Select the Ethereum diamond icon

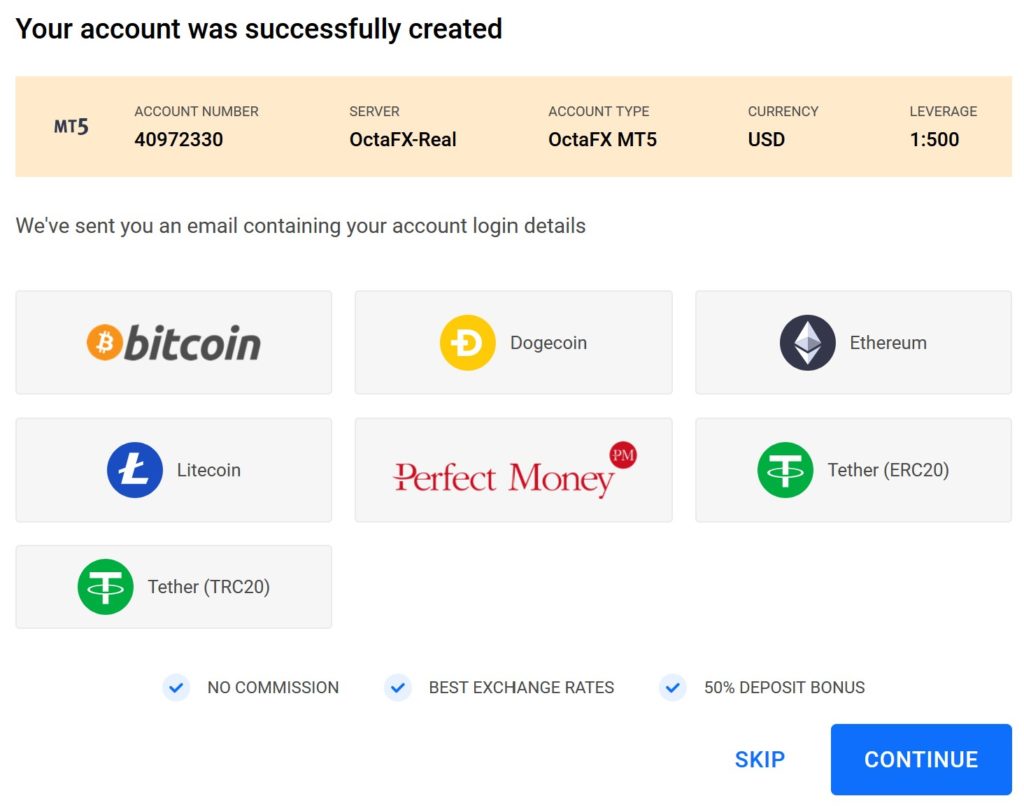806,342
